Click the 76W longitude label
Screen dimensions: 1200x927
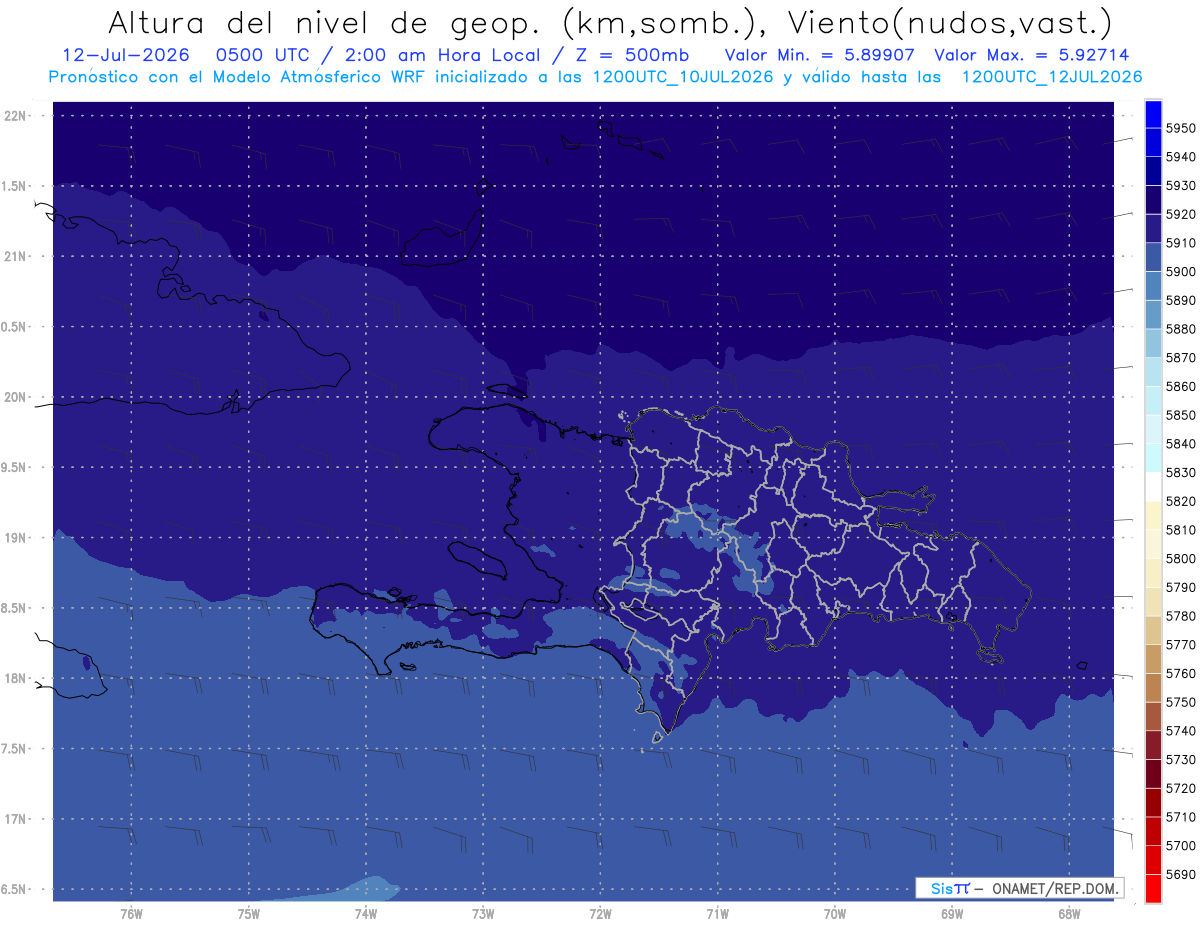[x=131, y=913]
